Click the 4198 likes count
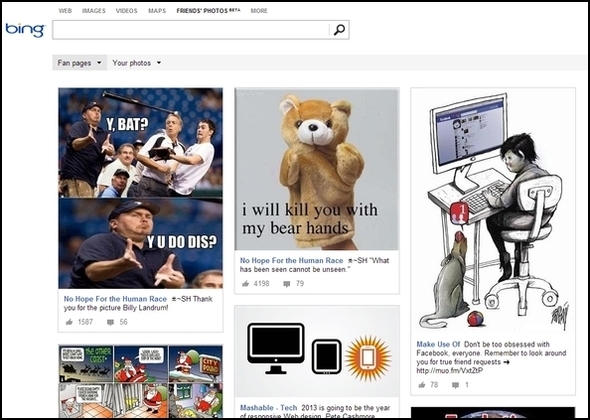 pos(262,284)
